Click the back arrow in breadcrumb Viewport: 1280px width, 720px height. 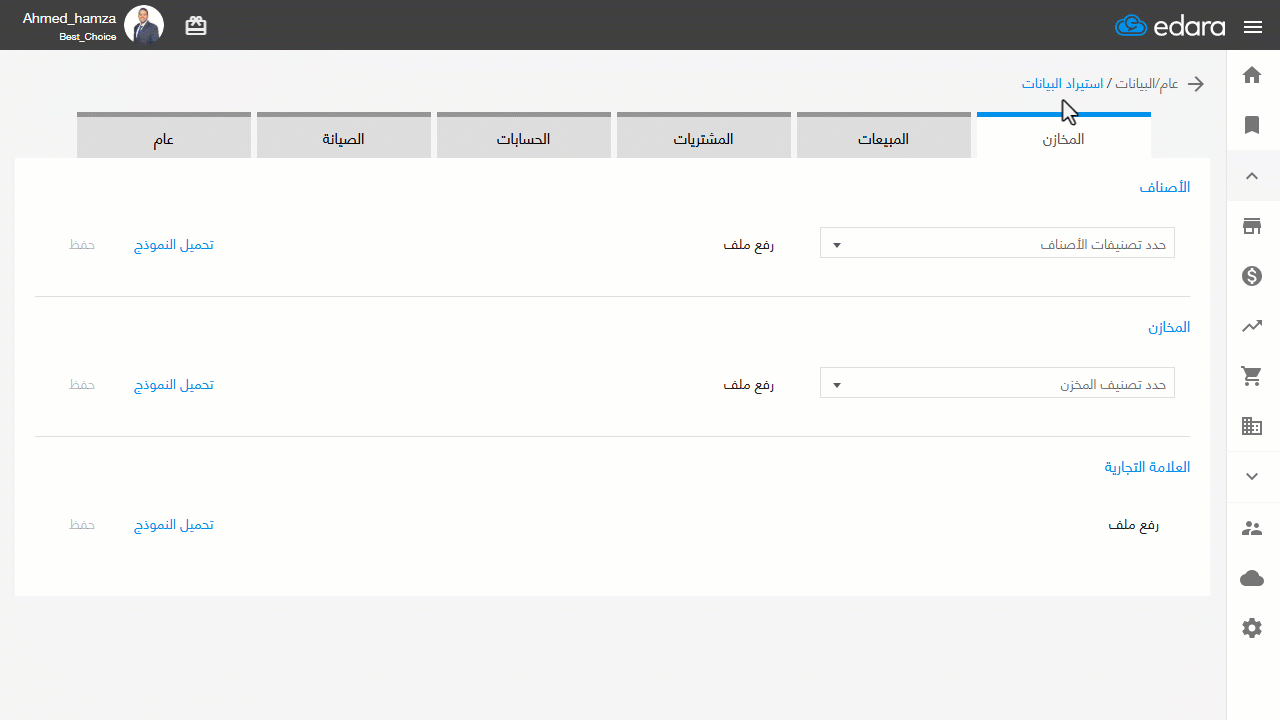[1195, 84]
